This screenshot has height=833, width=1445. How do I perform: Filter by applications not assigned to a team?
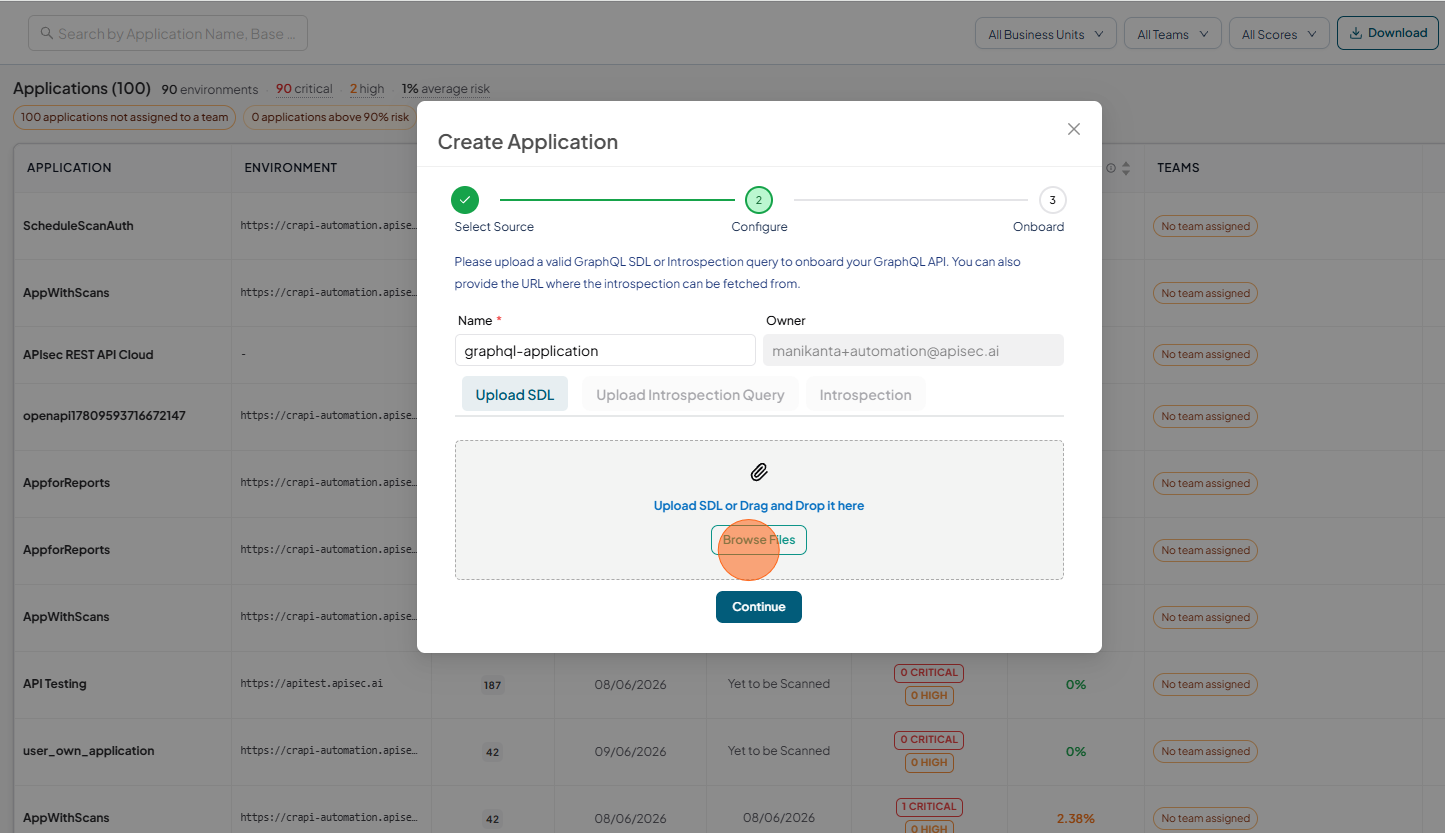pyautogui.click(x=125, y=117)
